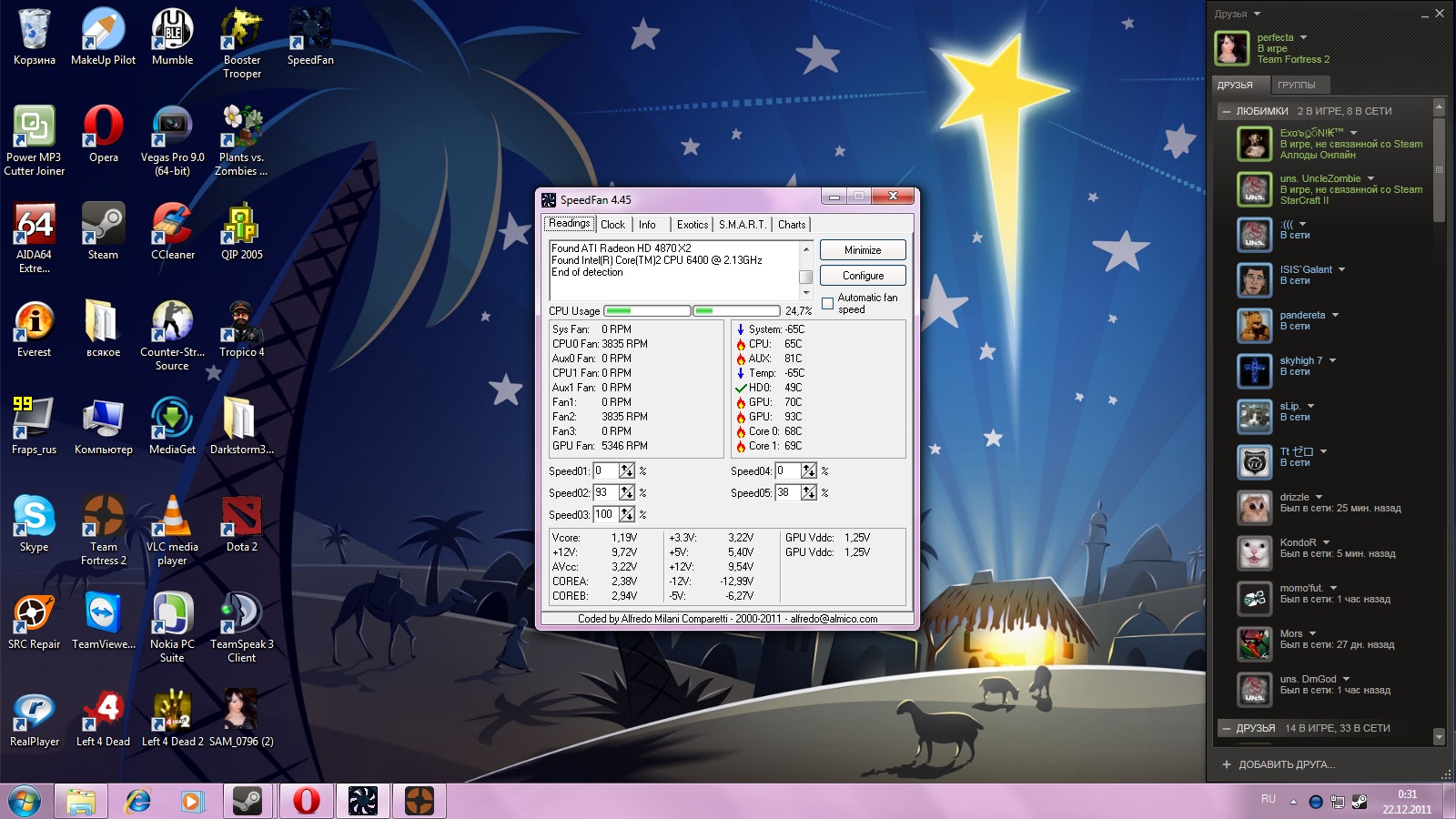The height and width of the screenshot is (819, 1456).
Task: Open Counter-Strike Source shortcut
Action: pyautogui.click(x=172, y=335)
